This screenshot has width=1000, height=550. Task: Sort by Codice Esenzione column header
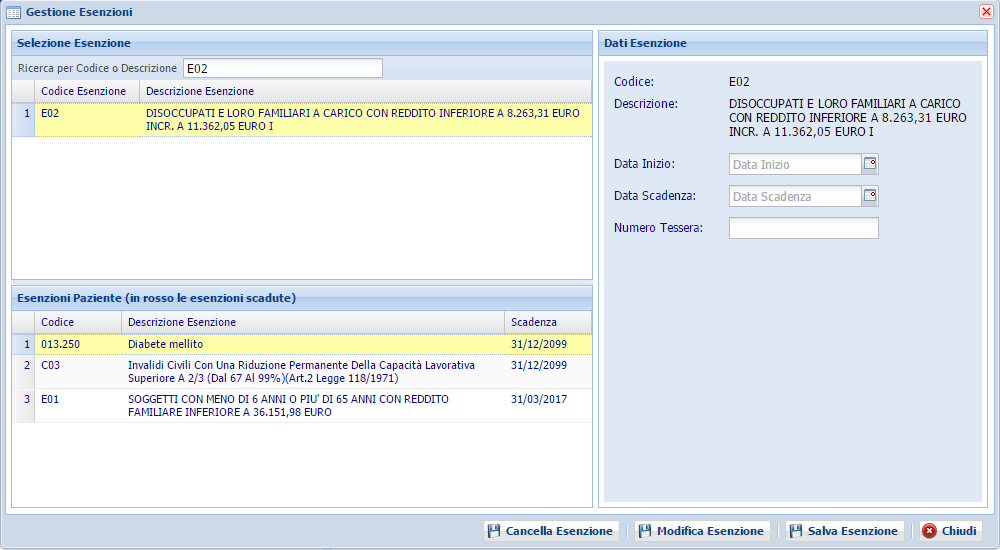click(x=87, y=91)
